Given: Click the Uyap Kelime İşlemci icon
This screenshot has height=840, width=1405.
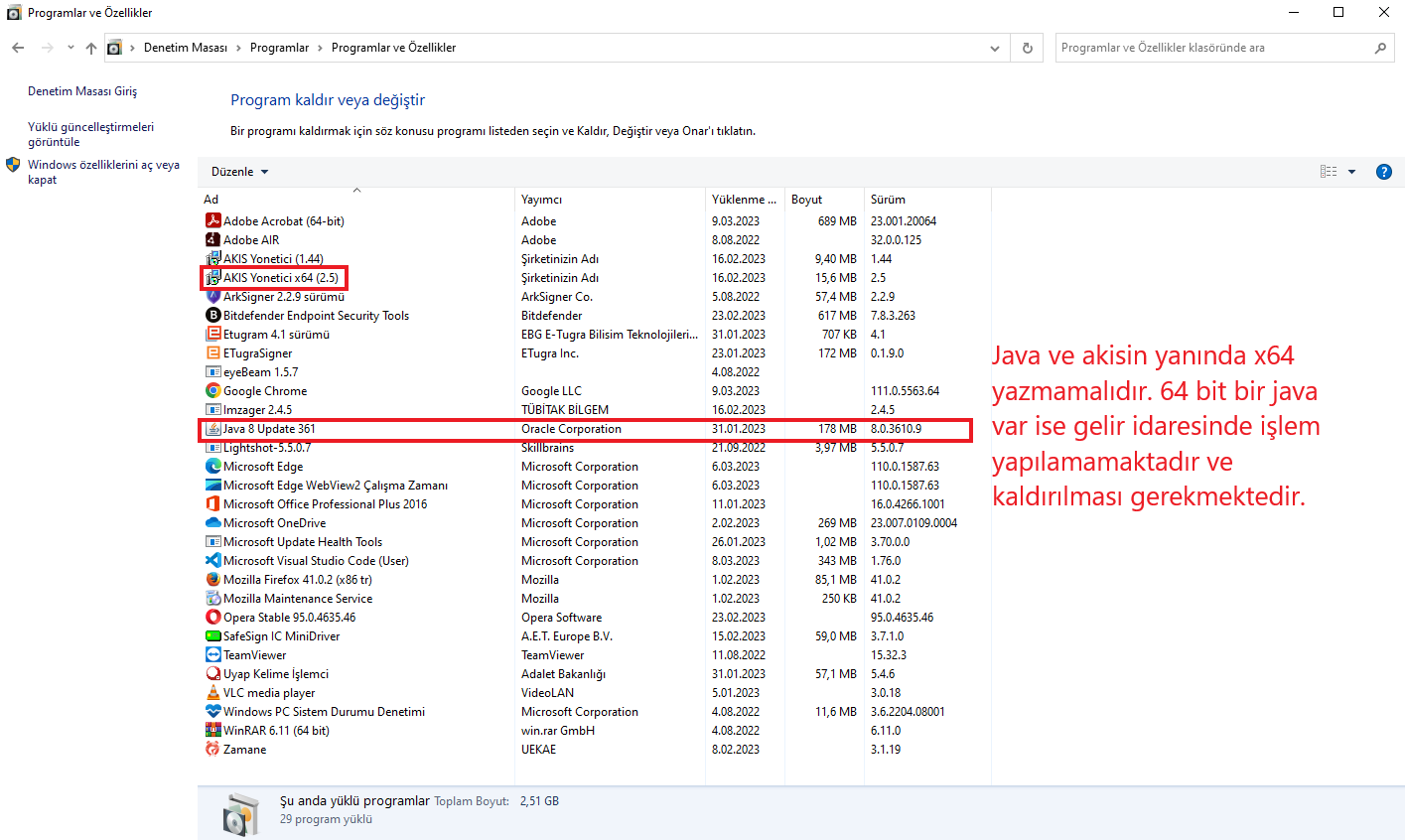Looking at the screenshot, I should pyautogui.click(x=212, y=673).
